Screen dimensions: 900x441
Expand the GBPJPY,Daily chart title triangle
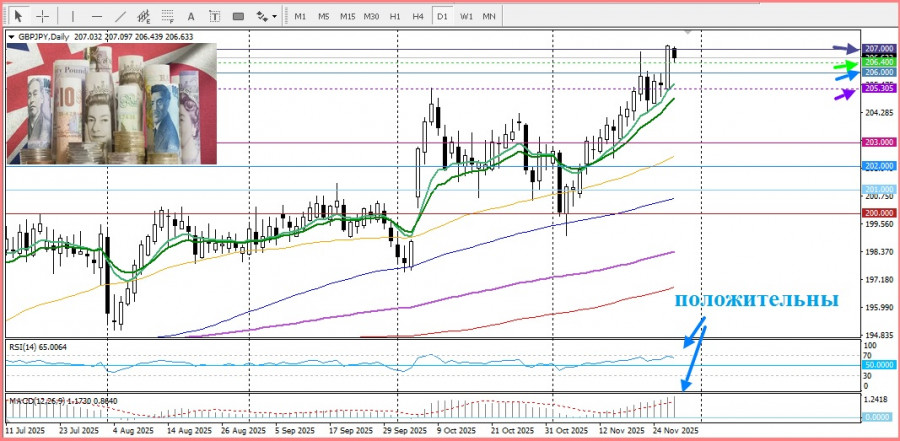[11, 37]
